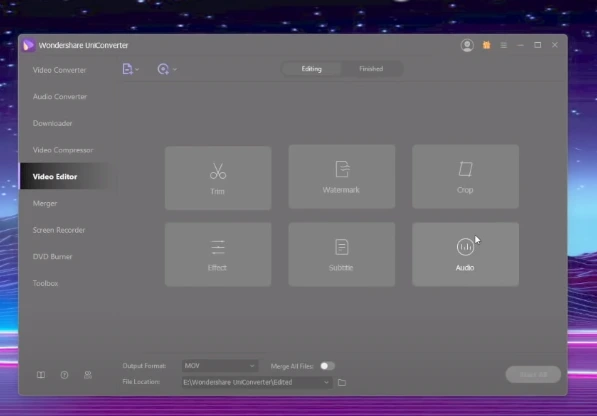Click the Add Files icon

127,69
